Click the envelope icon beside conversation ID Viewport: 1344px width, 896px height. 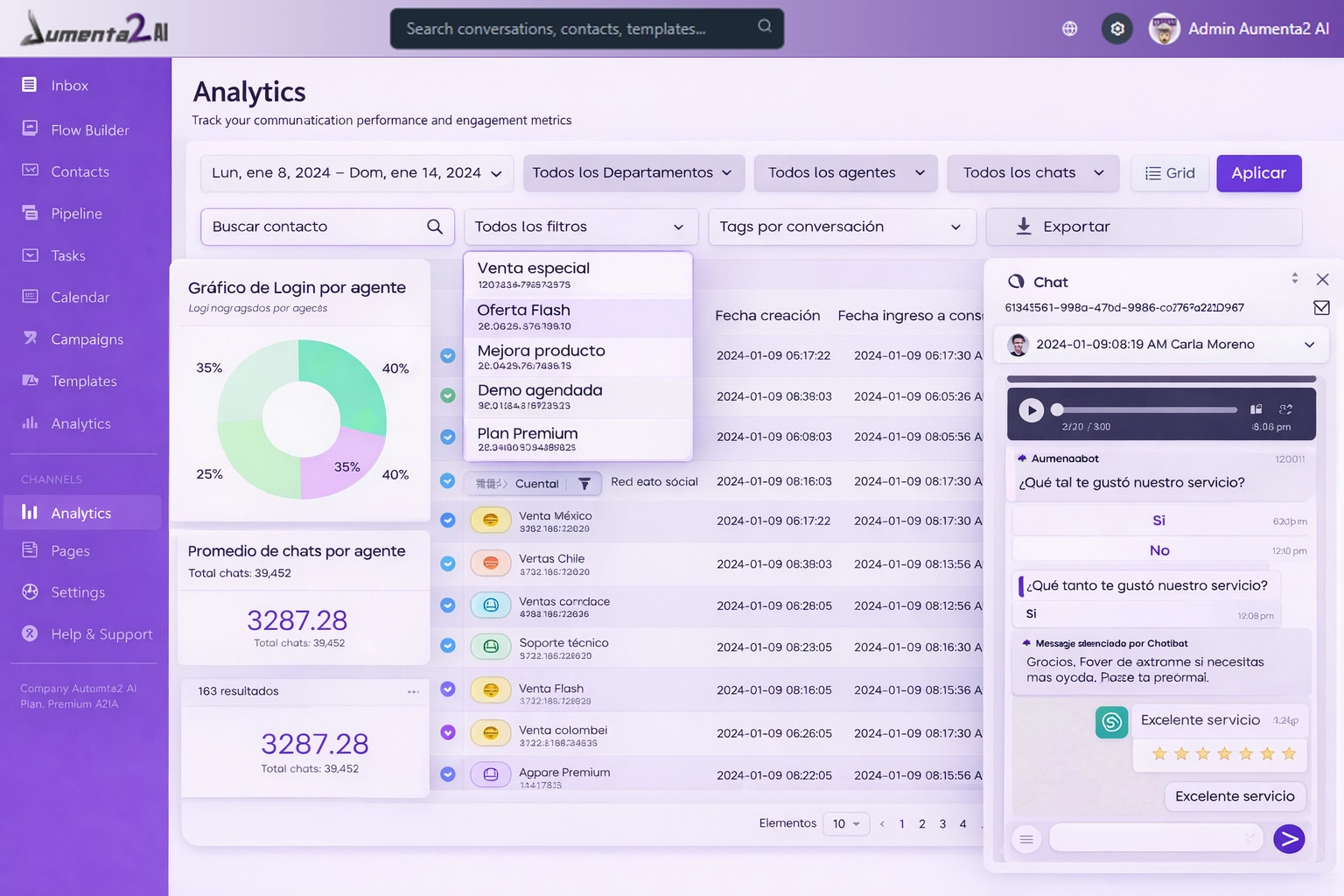1321,308
